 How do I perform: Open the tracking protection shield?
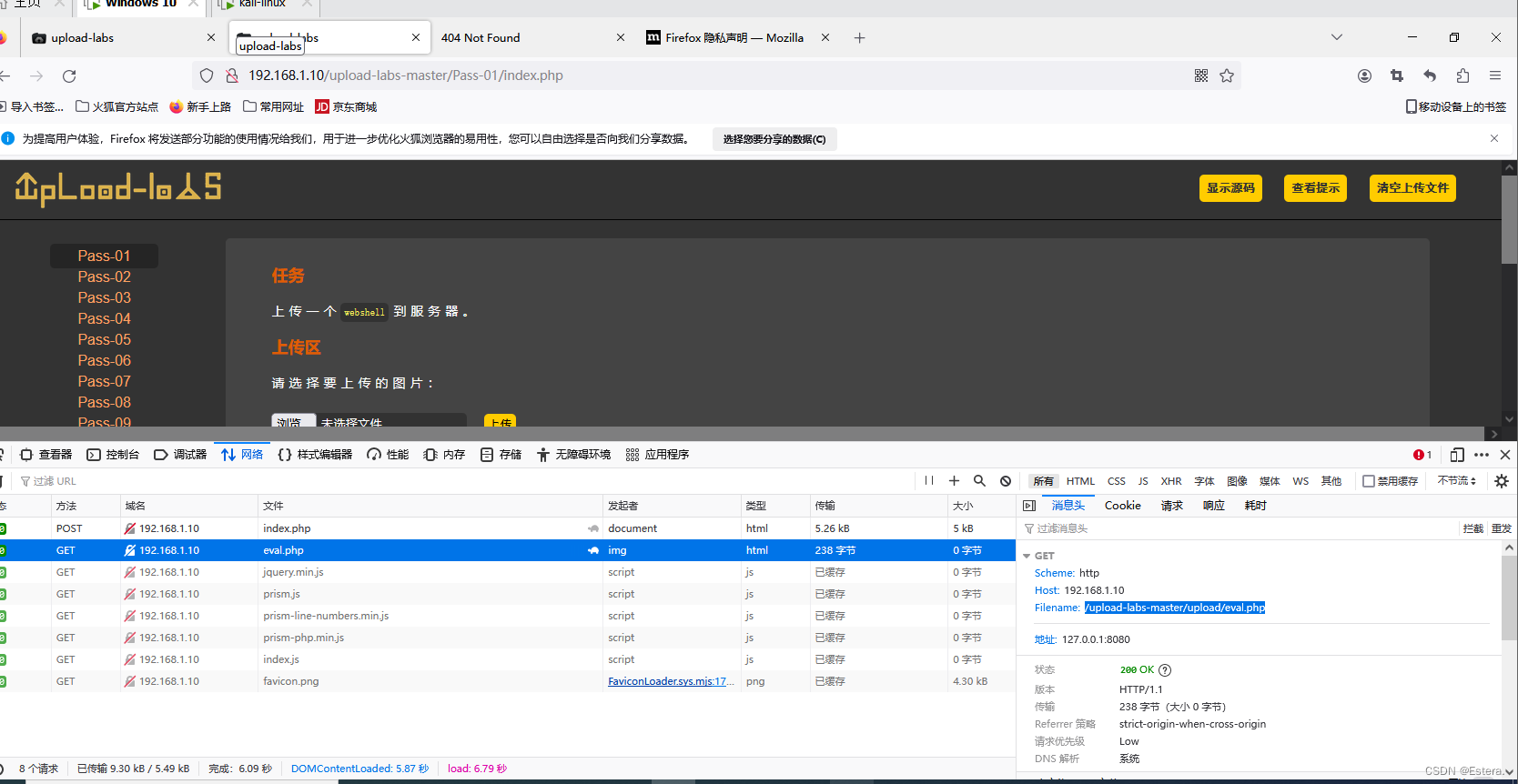click(207, 75)
